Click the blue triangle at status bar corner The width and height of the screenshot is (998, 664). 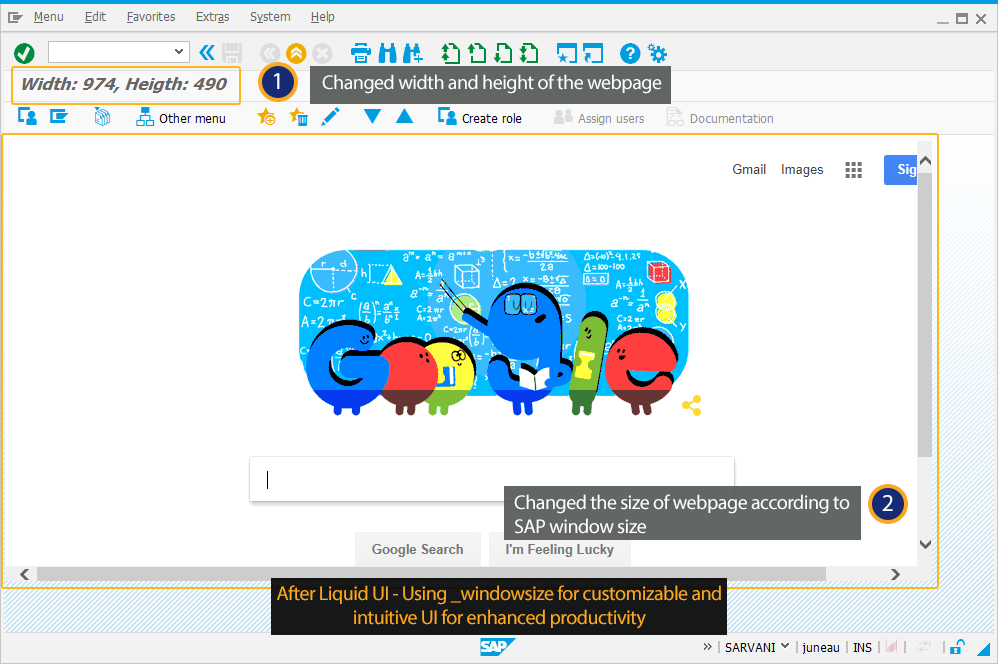pos(985,649)
